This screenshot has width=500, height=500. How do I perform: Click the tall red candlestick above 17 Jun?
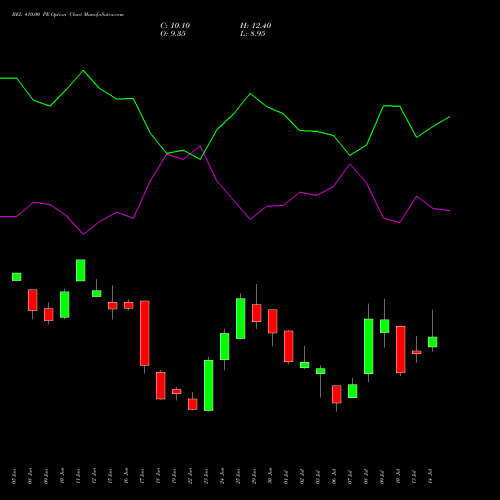pos(145,333)
